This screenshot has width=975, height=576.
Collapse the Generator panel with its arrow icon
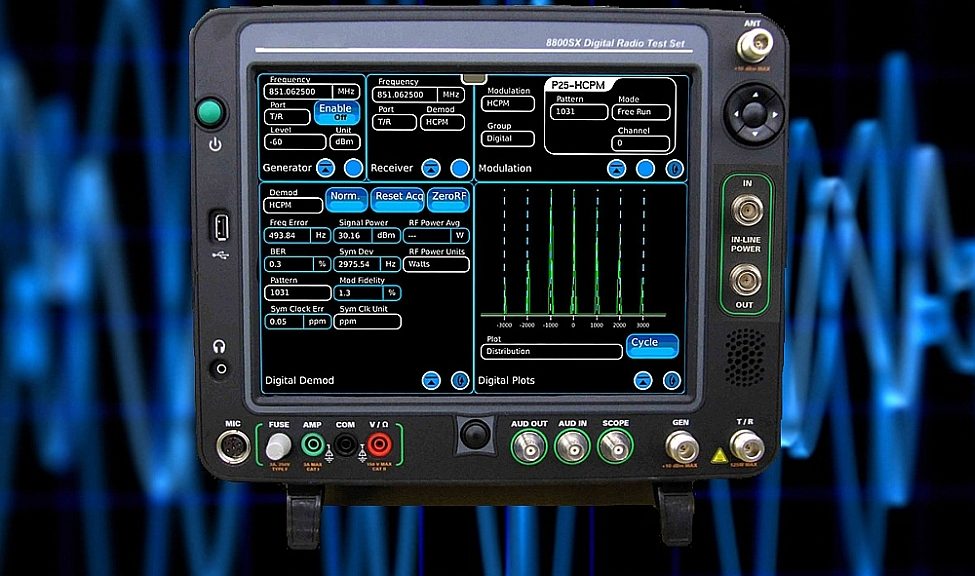(328, 168)
